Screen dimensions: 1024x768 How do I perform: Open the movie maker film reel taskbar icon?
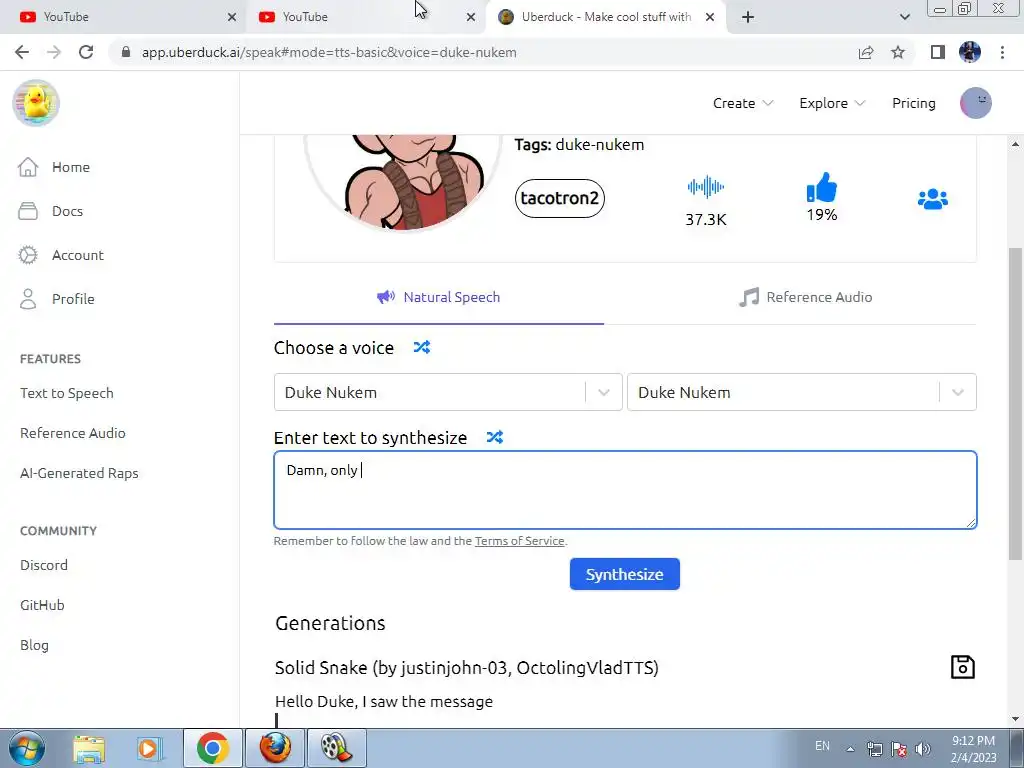tap(336, 748)
